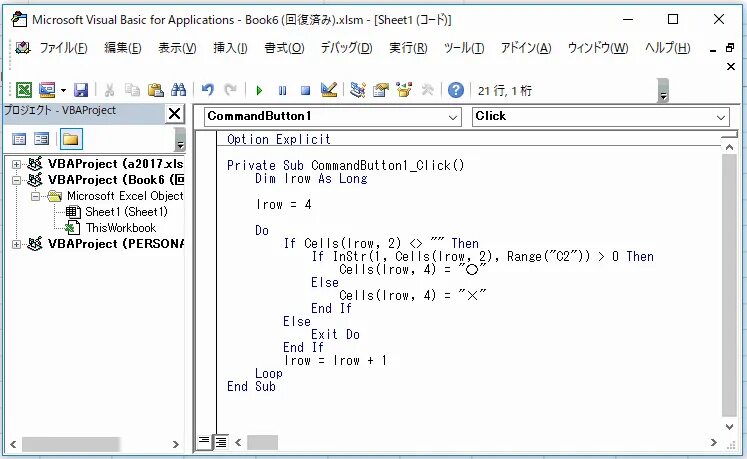Image resolution: width=747 pixels, height=459 pixels.
Task: Open VBA Help with the question mark icon
Action: pyautogui.click(x=456, y=90)
